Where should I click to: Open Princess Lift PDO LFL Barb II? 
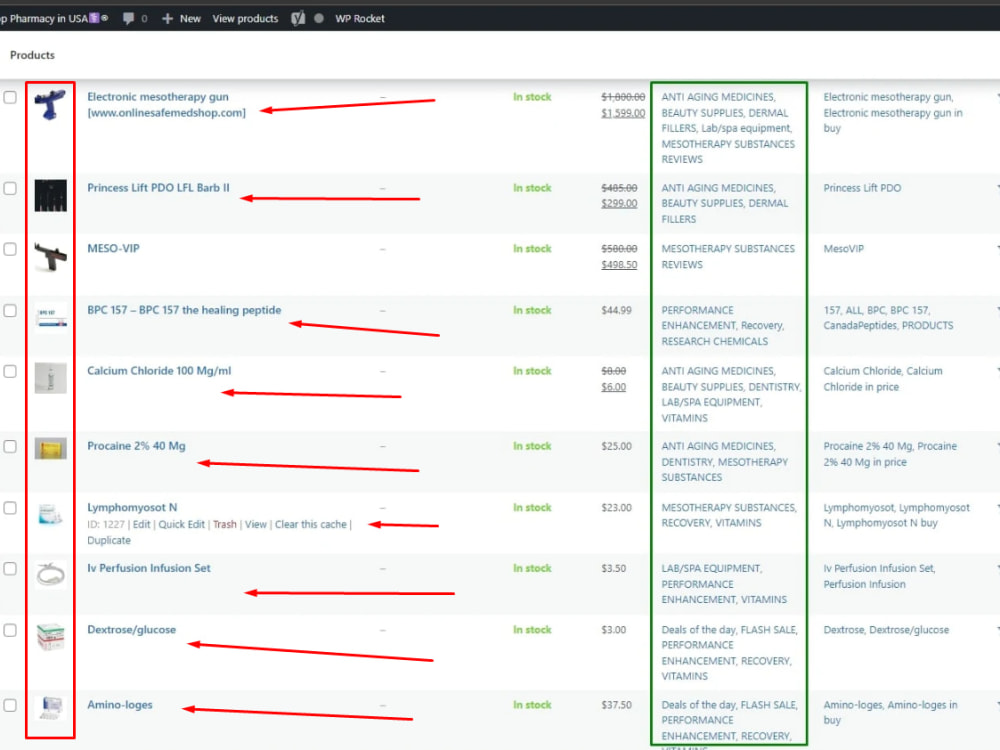tap(158, 188)
